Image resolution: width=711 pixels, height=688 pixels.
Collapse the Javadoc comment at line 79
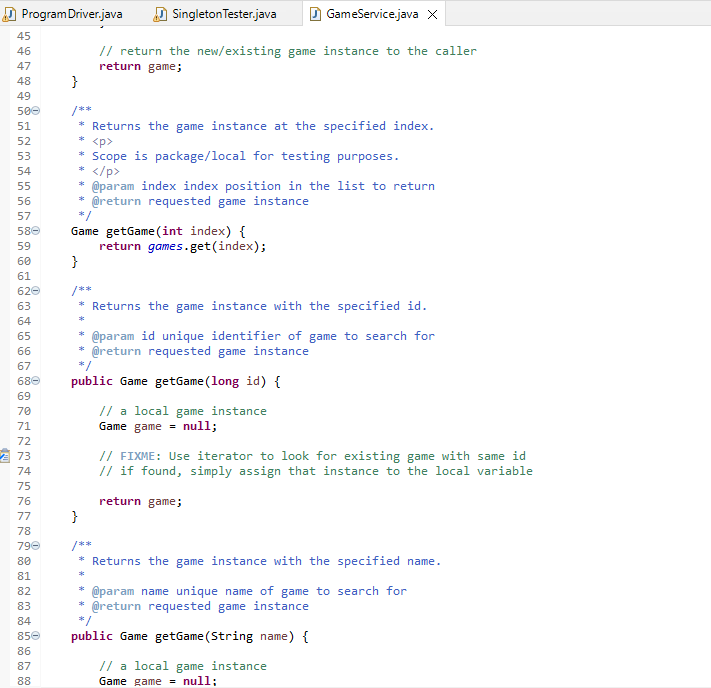point(36,546)
